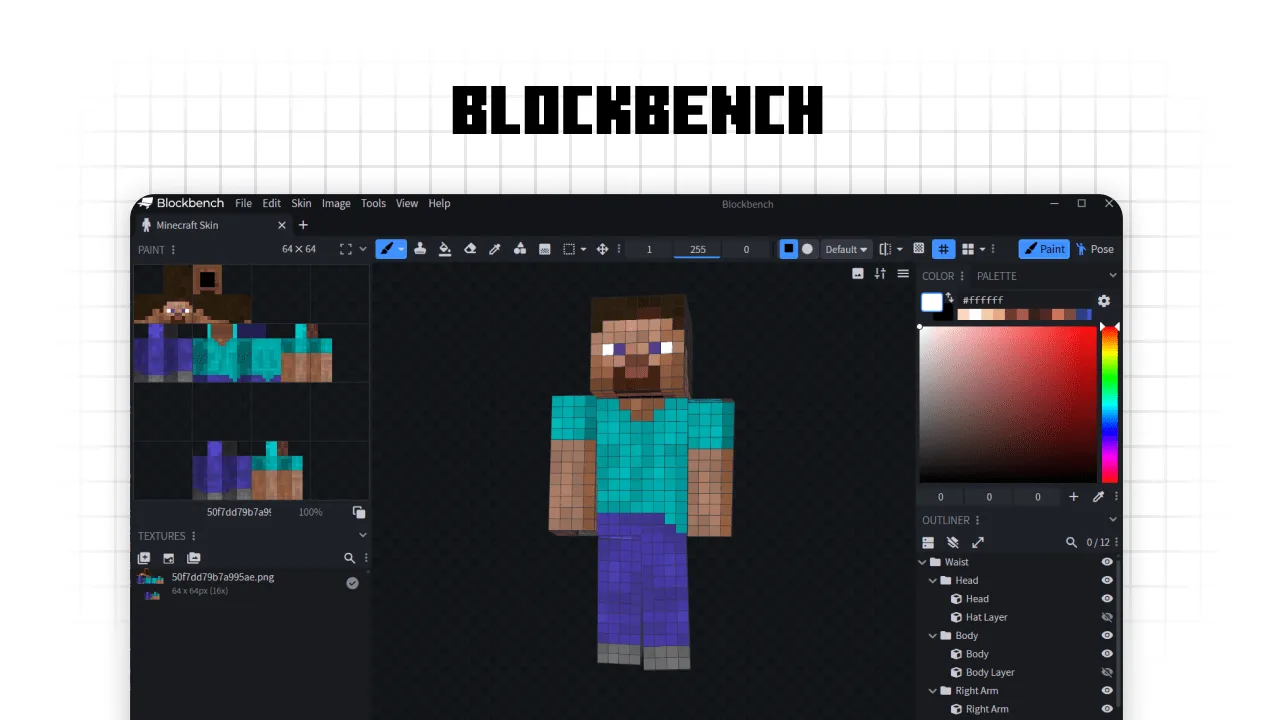The width and height of the screenshot is (1280, 720).
Task: Collapse the Right Arm group folder
Action: 933,690
